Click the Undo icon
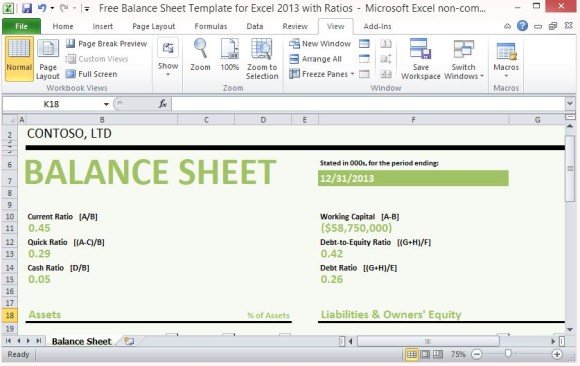 click(42, 8)
